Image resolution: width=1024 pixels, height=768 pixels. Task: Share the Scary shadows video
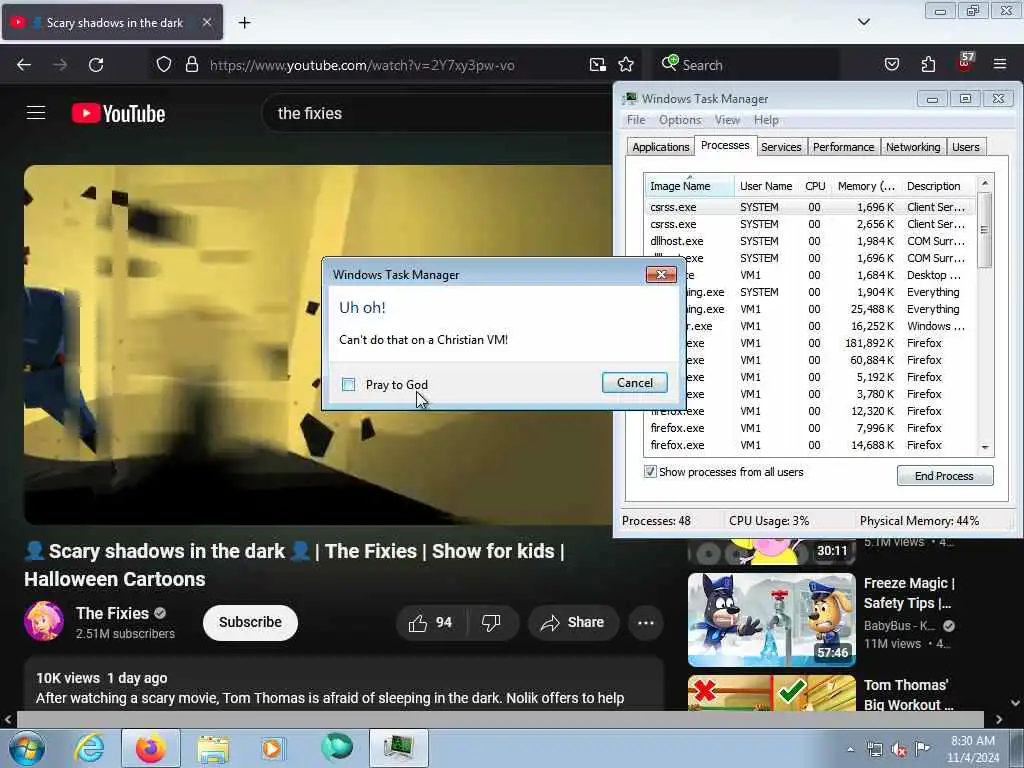(571, 623)
